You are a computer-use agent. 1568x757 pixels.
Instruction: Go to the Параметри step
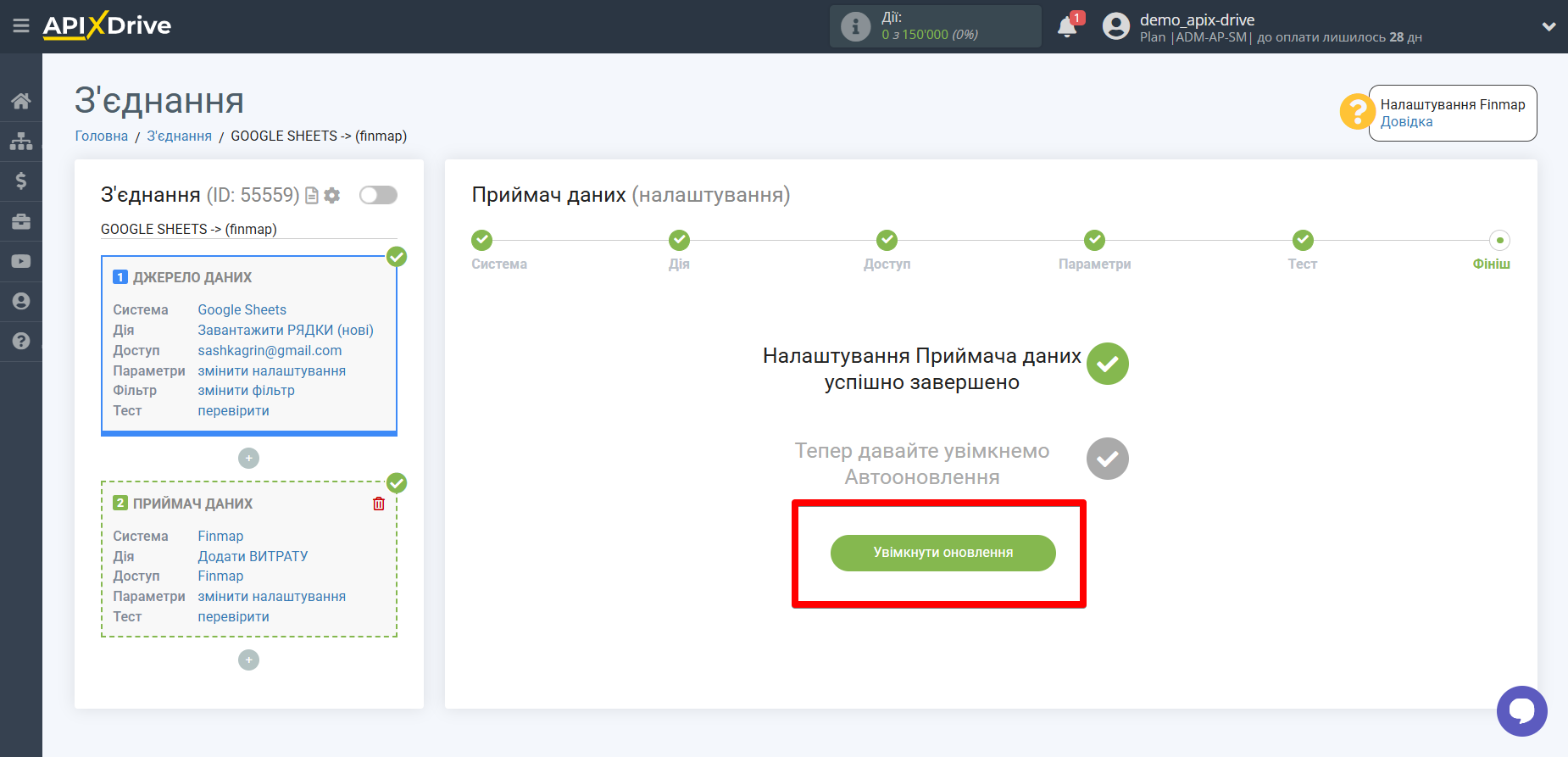coord(1094,241)
